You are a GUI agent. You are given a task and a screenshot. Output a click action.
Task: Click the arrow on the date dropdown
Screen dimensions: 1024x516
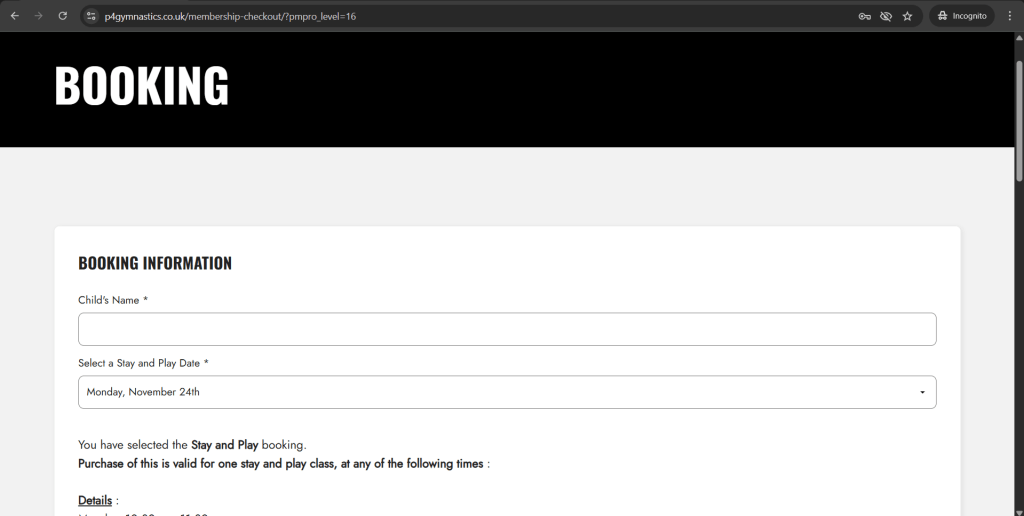pyautogui.click(x=922, y=392)
